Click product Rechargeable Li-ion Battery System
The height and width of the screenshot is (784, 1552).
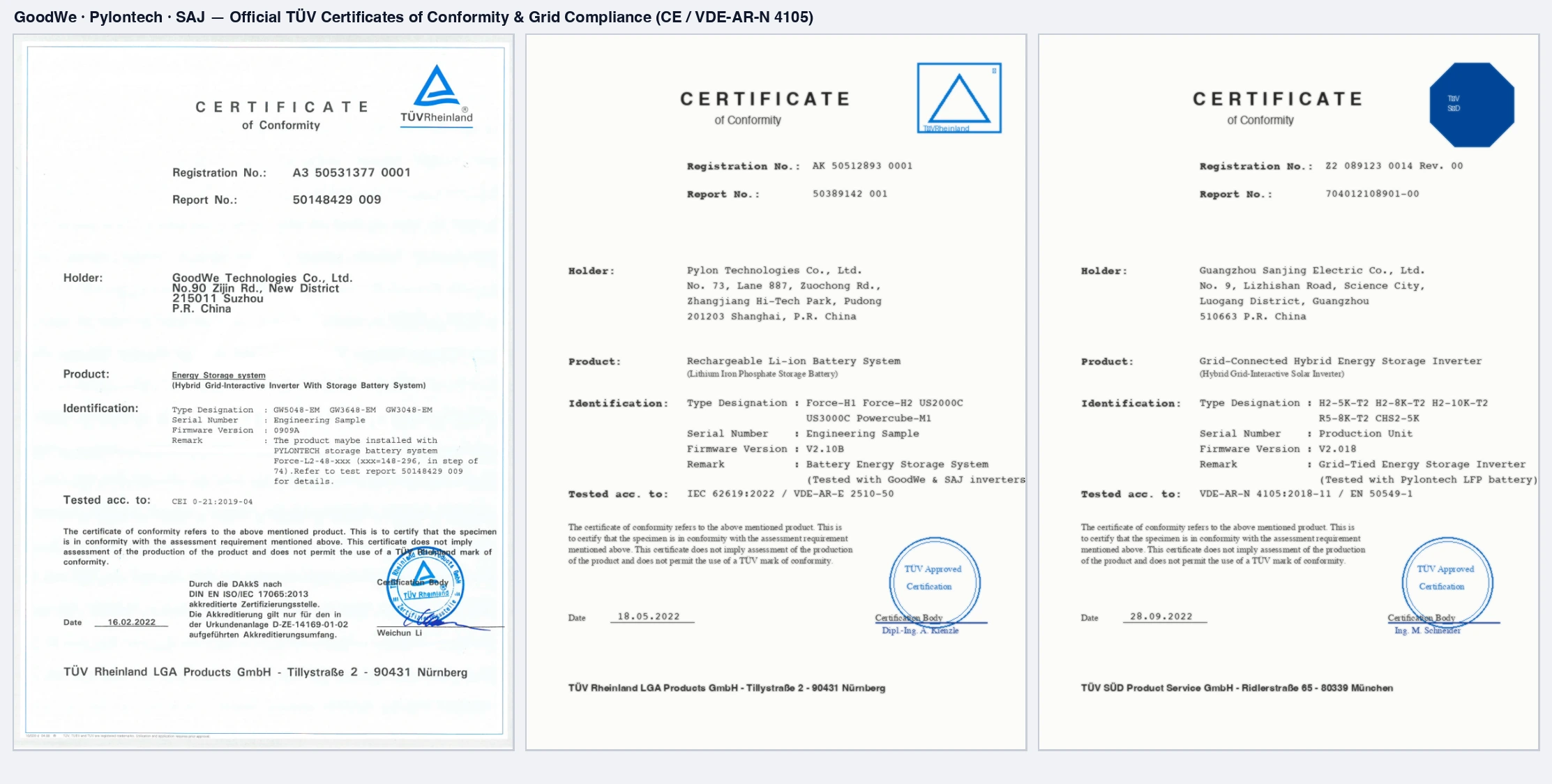(794, 361)
